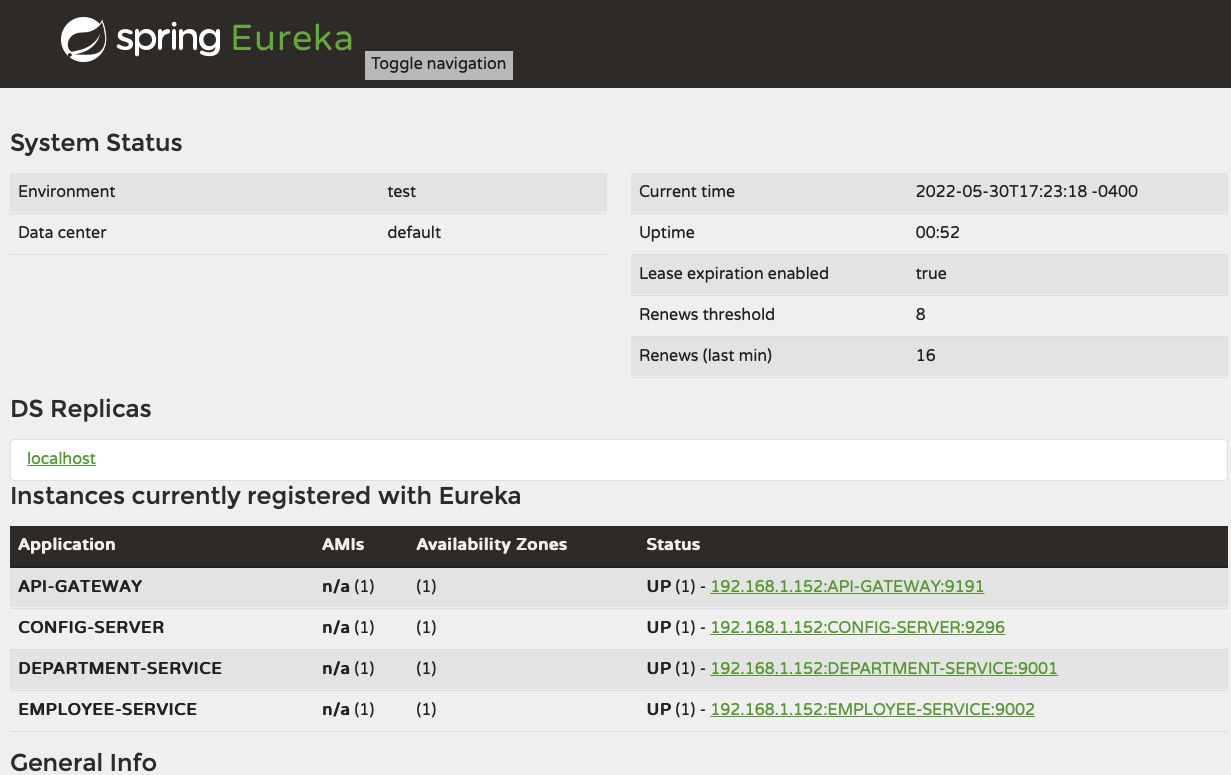Click the n/a AMI cell for API-GATEWAY

coord(348,586)
